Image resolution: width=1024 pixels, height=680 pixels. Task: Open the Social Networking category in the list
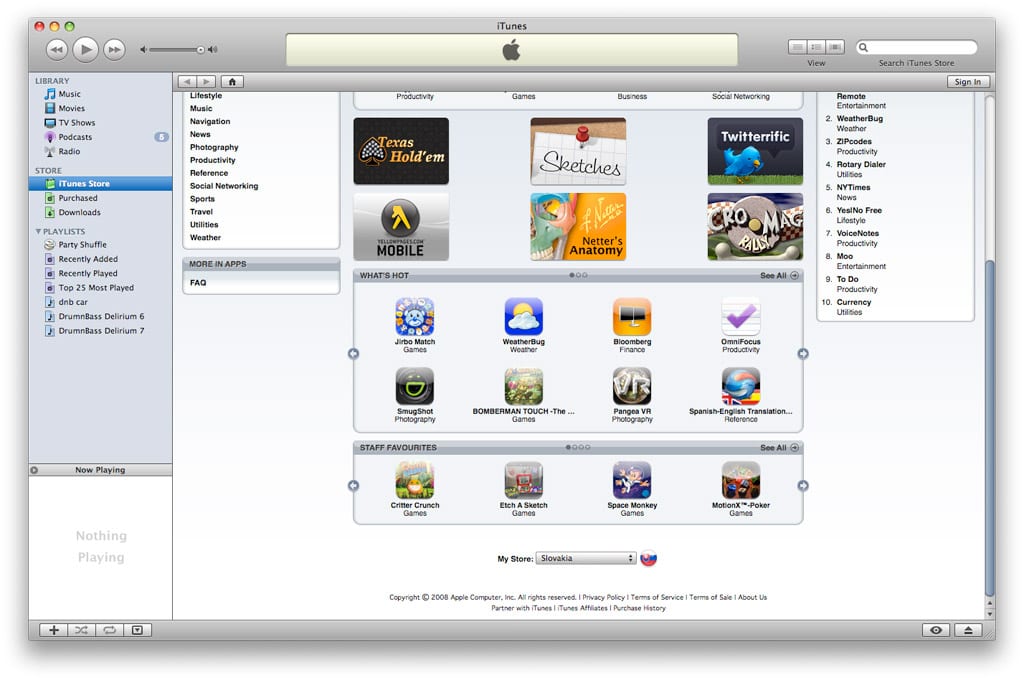pyautogui.click(x=224, y=186)
